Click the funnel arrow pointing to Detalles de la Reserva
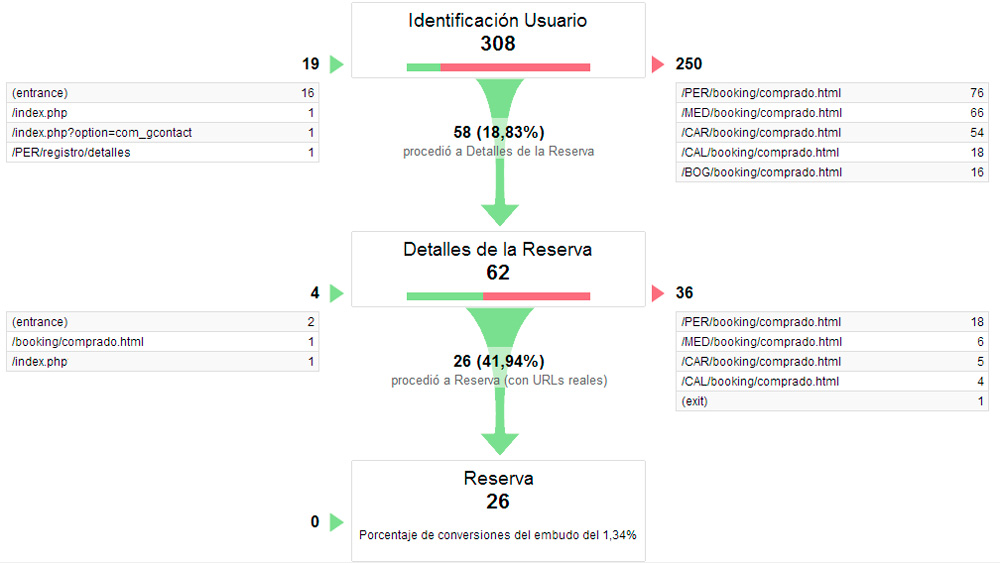The height and width of the screenshot is (563, 1000). (499, 212)
